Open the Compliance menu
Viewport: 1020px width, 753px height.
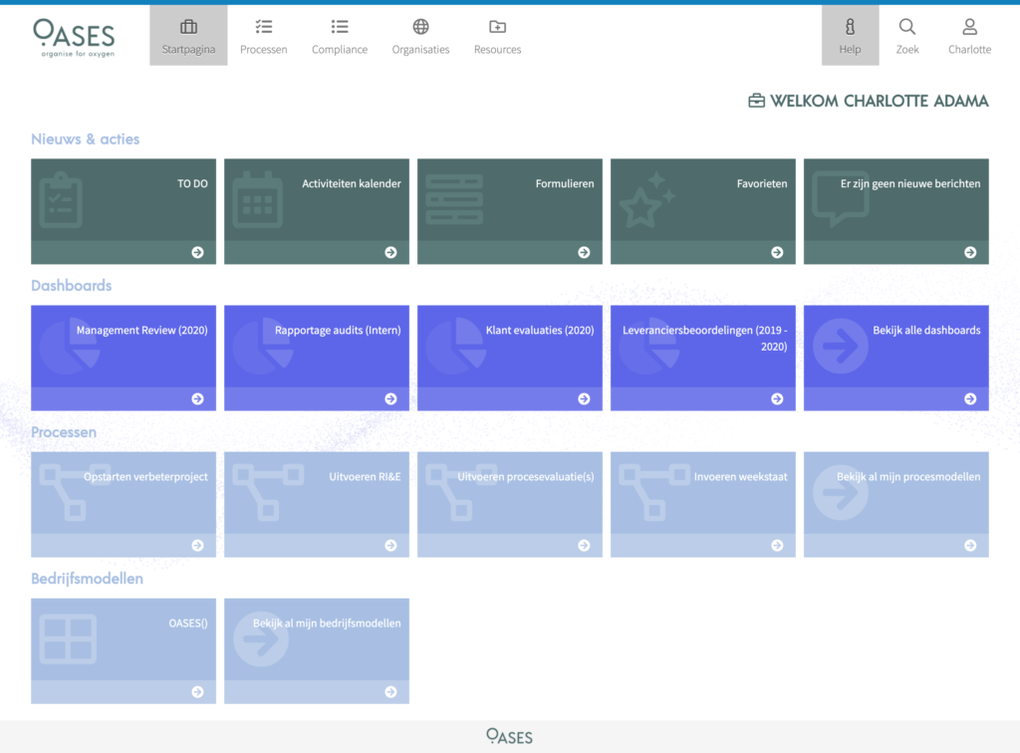coord(339,36)
